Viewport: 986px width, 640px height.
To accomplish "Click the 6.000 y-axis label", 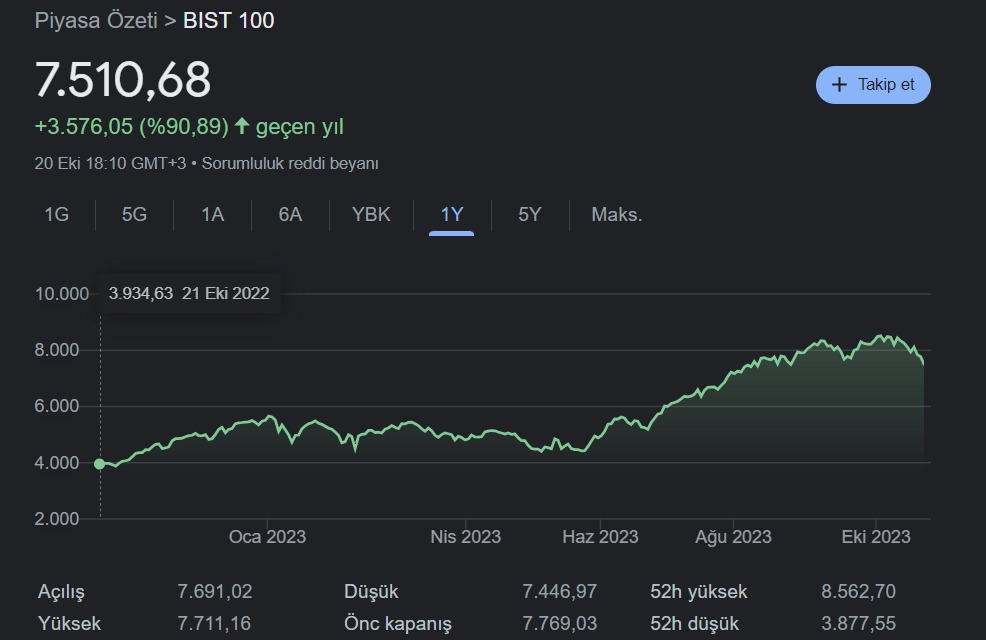I will [57, 406].
